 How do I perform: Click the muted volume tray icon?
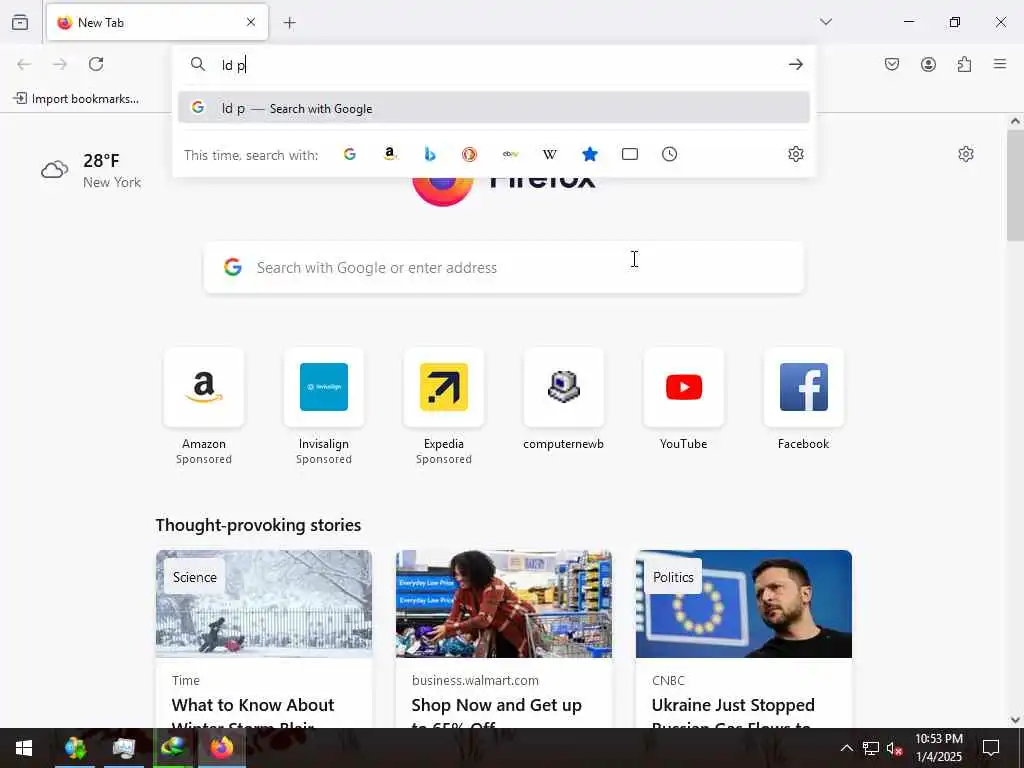(893, 748)
